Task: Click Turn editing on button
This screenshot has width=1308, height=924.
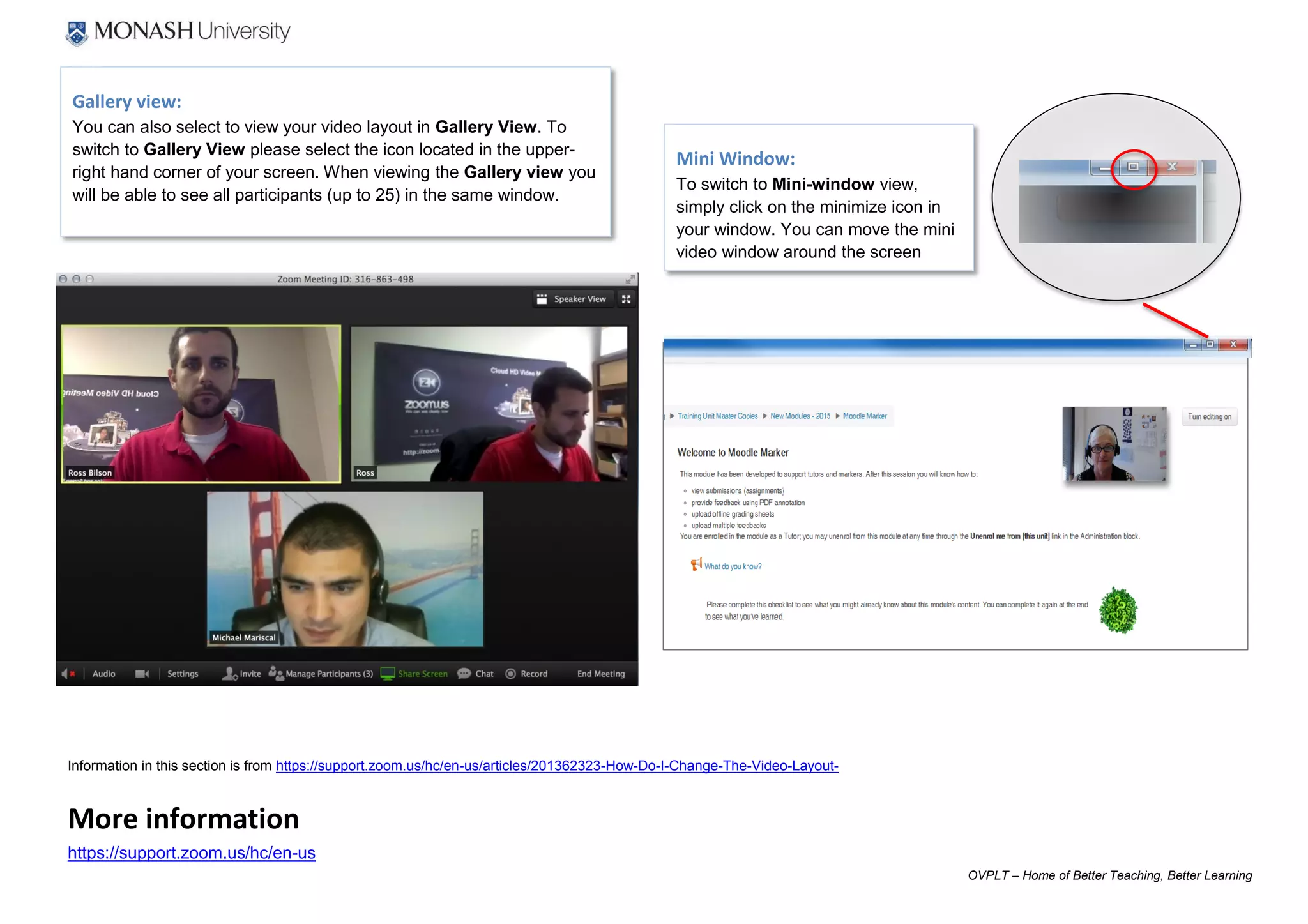Action: pos(1209,417)
